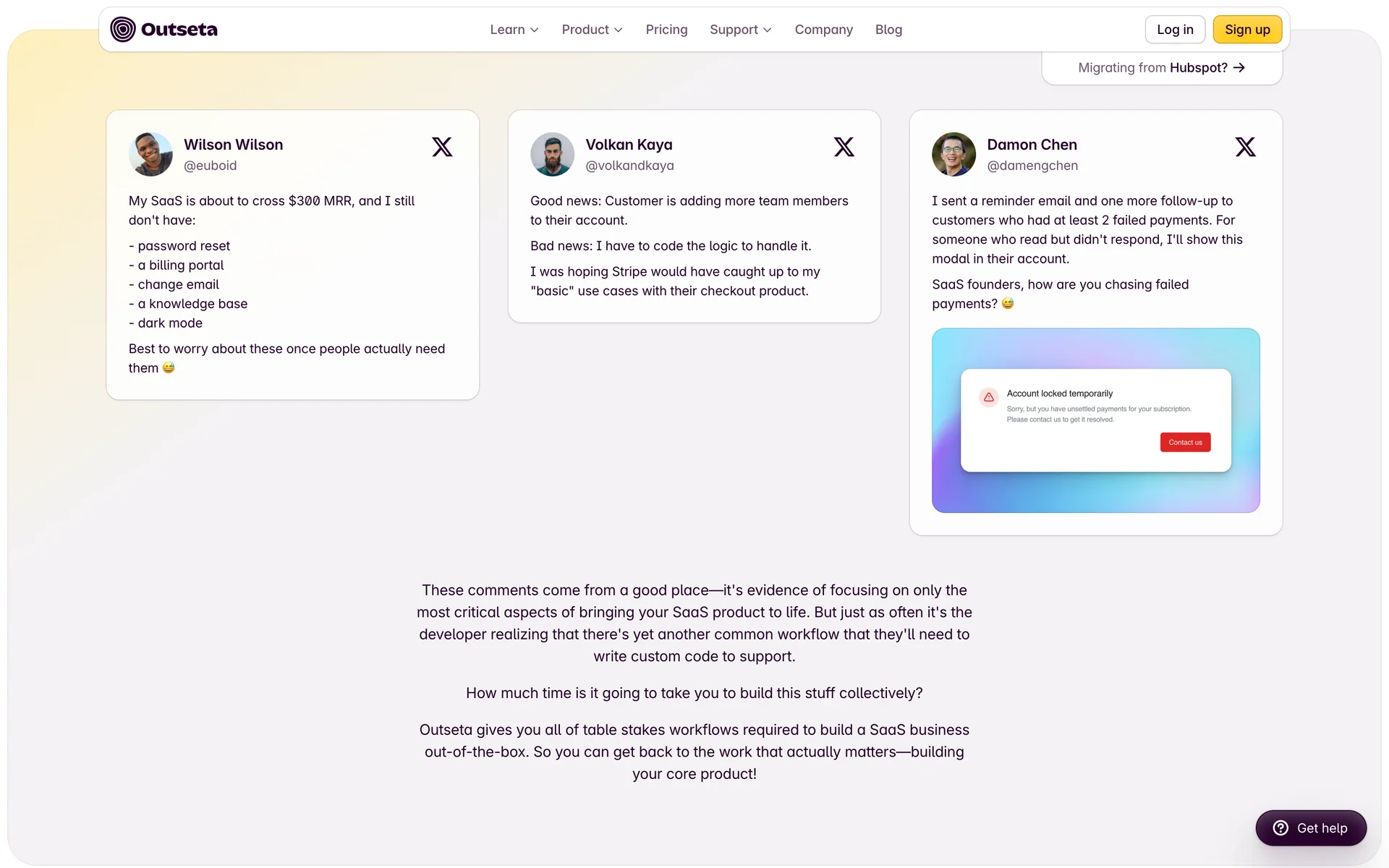Follow the Migrating from Hubspot link
The image size is (1389, 868).
[x=1161, y=68]
